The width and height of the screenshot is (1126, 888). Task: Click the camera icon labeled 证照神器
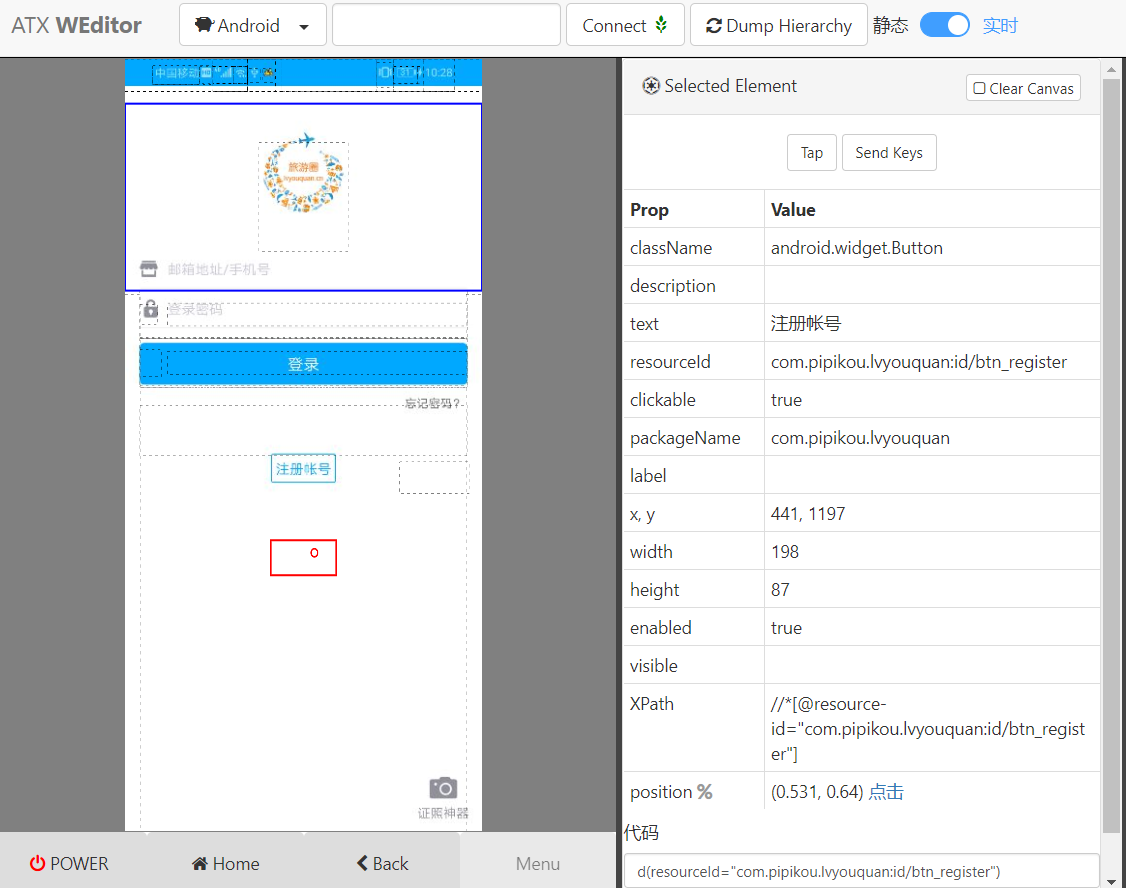pyautogui.click(x=442, y=788)
